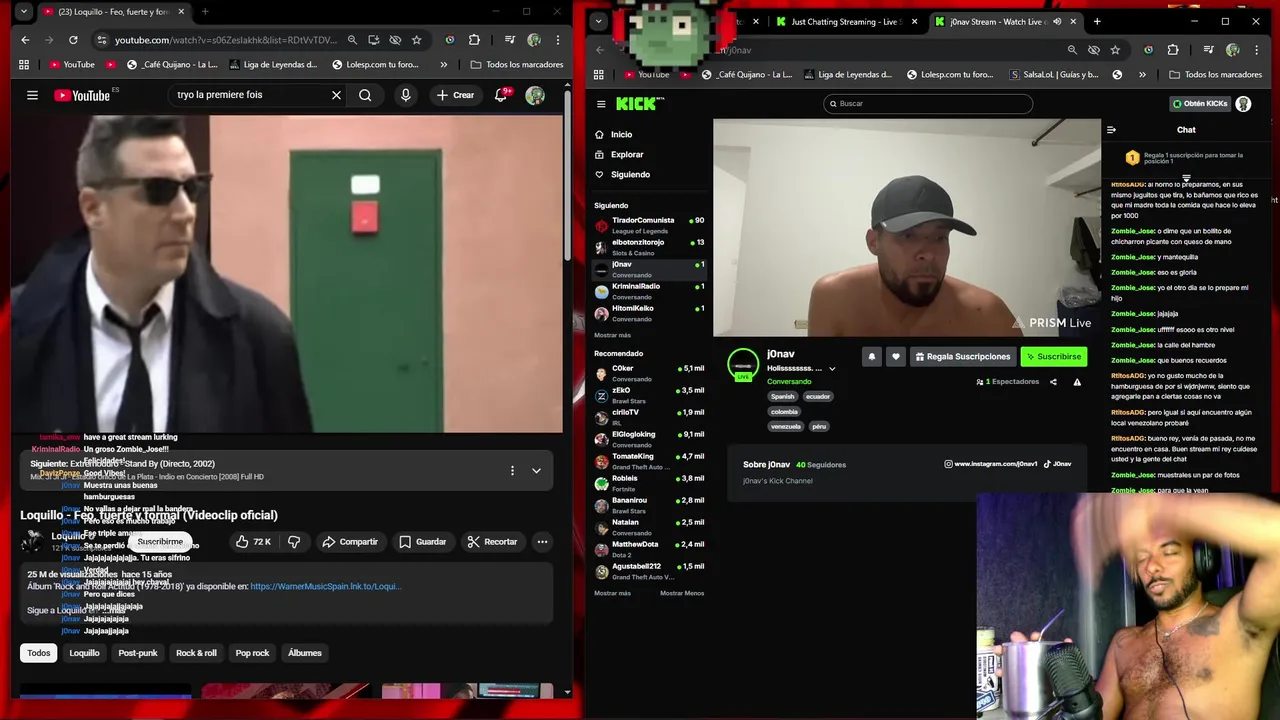Clip the video with Recortar
The width and height of the screenshot is (1280, 720).
pyautogui.click(x=491, y=542)
